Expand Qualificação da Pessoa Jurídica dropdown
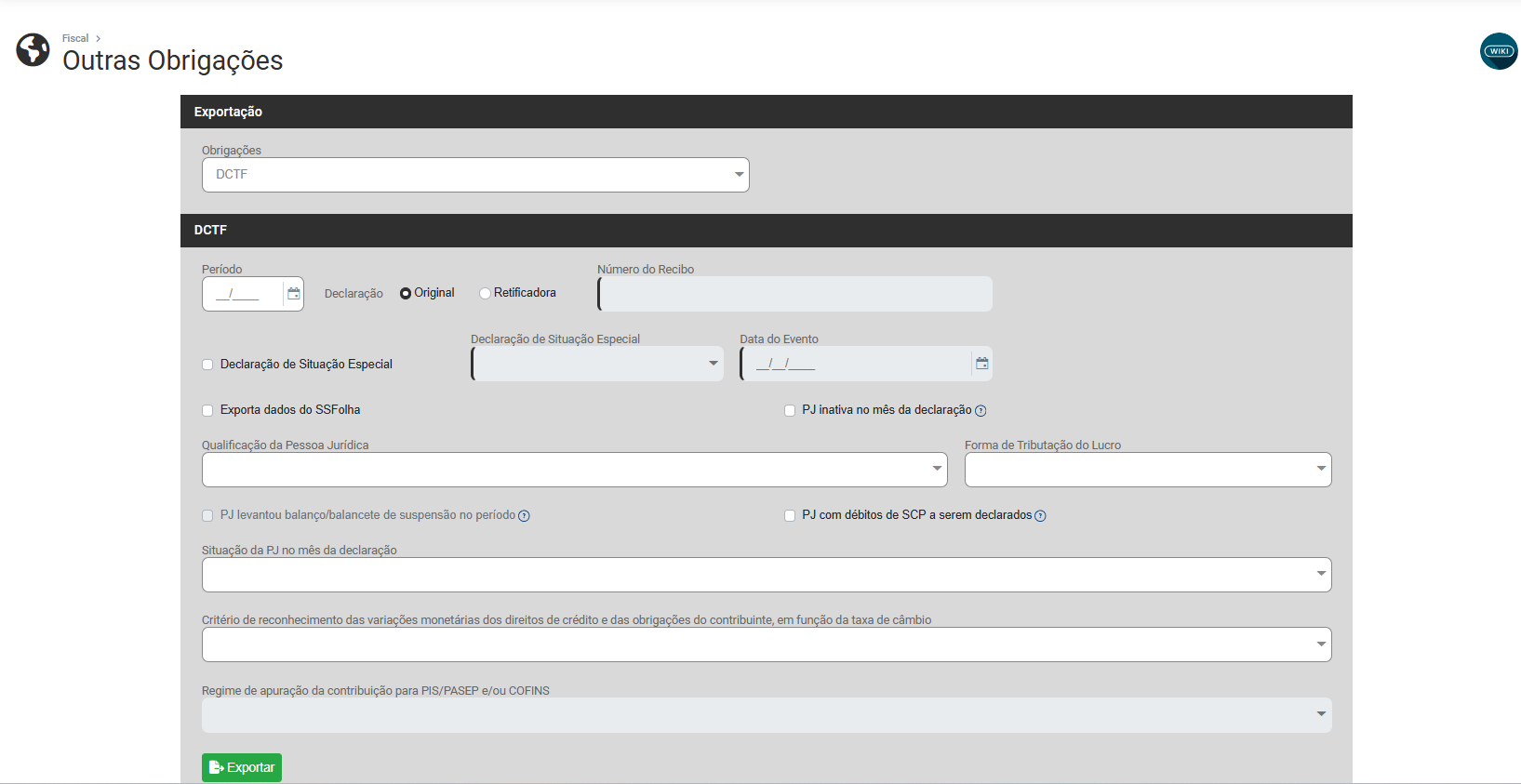Screen dimensions: 1521x784 click(x=574, y=470)
